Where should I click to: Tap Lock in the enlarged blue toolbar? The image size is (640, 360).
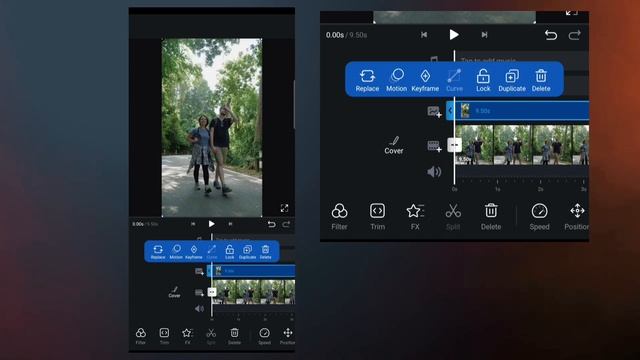pyautogui.click(x=483, y=80)
